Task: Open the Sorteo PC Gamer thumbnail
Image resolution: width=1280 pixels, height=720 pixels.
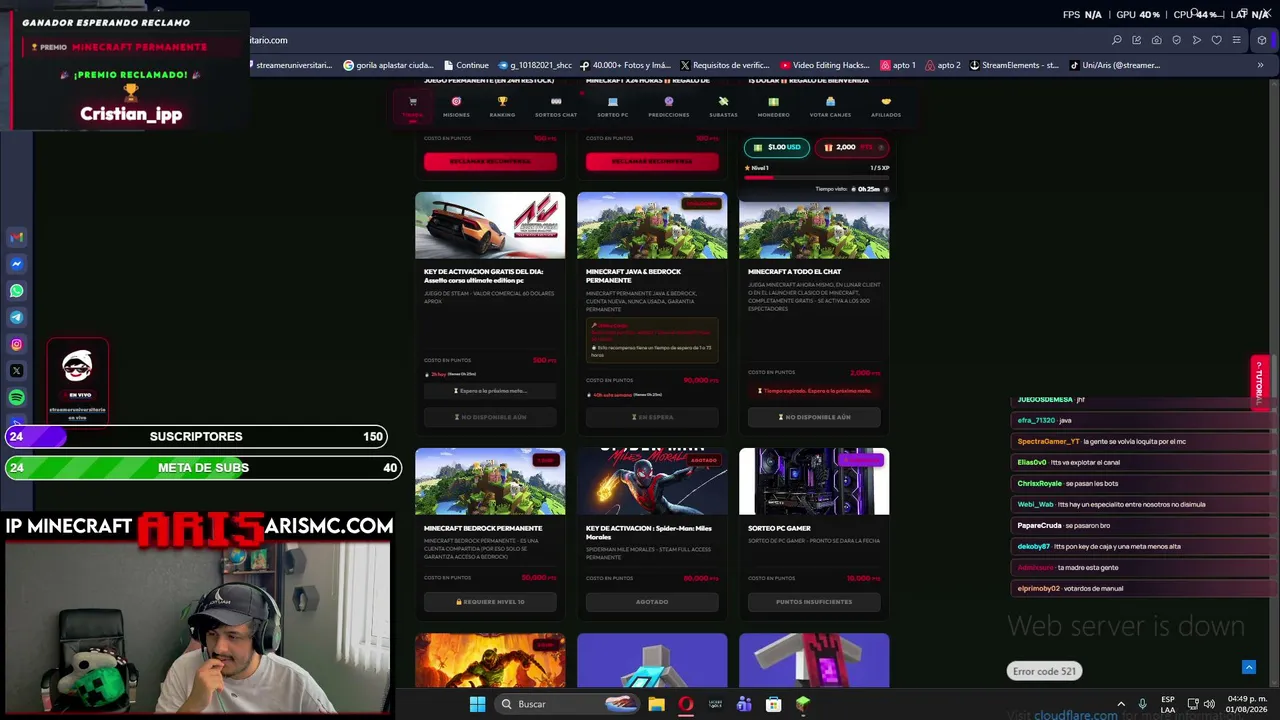Action: (x=814, y=481)
